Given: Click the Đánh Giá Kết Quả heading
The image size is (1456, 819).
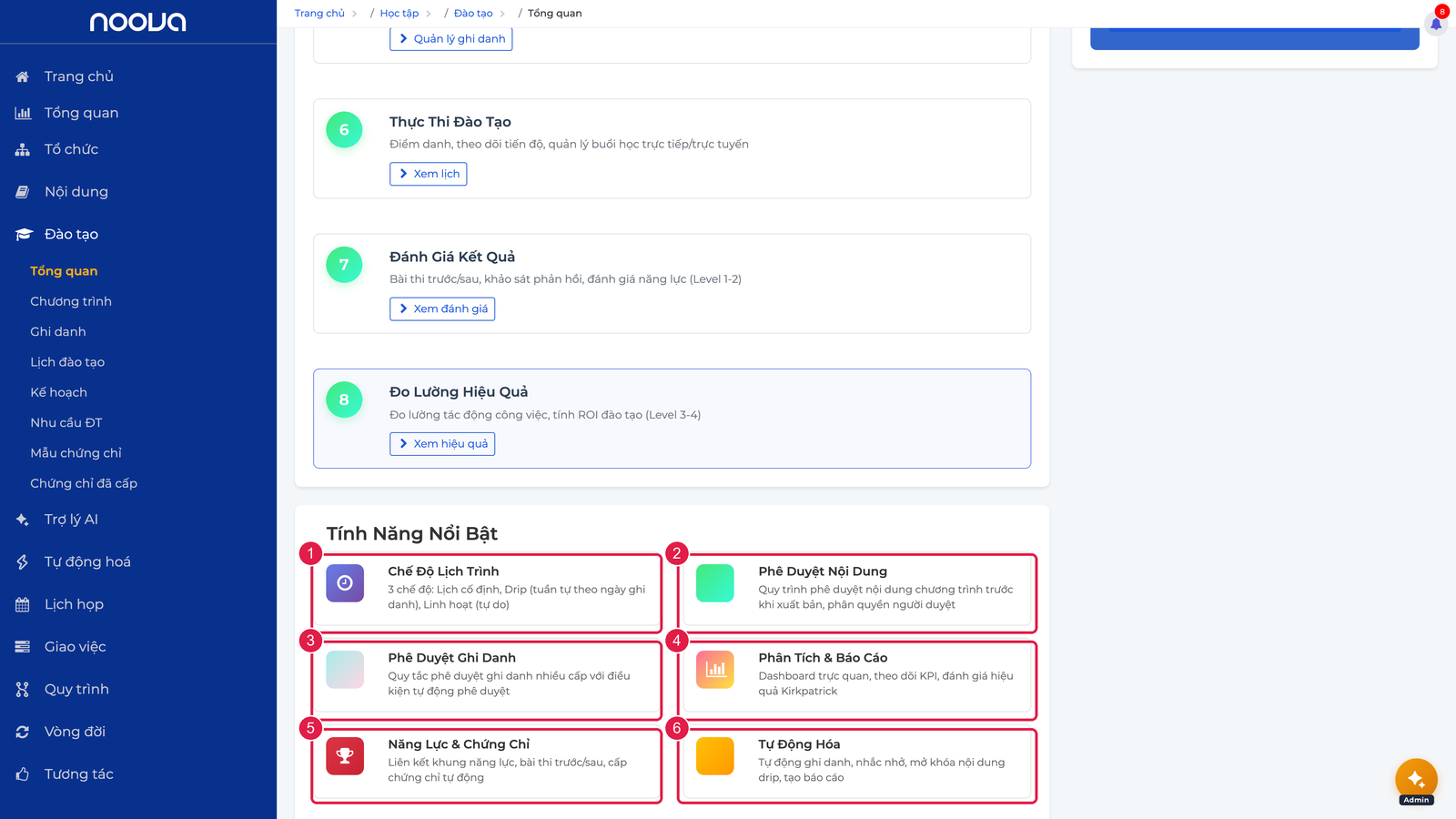Looking at the screenshot, I should click(452, 257).
